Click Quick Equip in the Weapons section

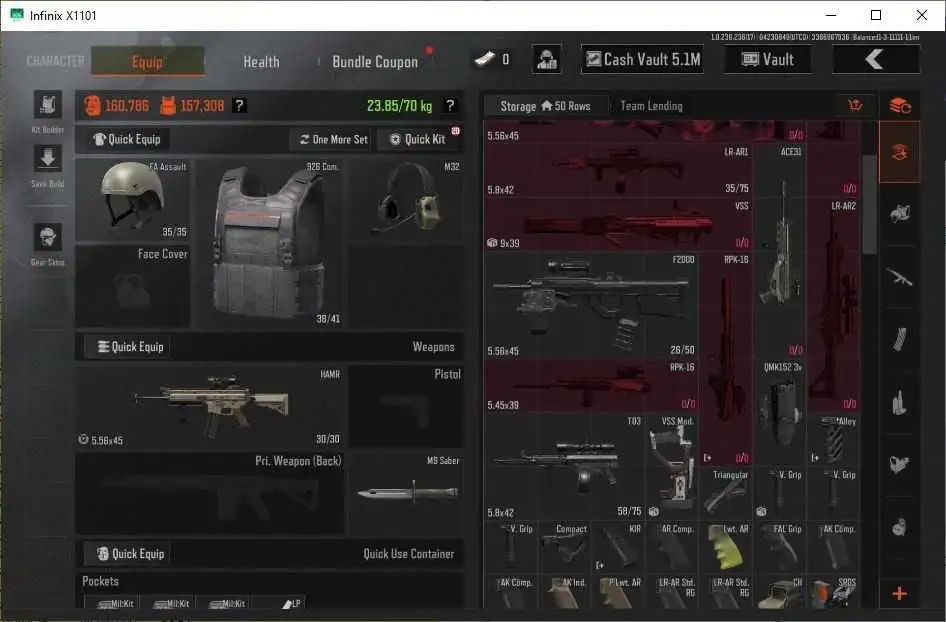[127, 347]
